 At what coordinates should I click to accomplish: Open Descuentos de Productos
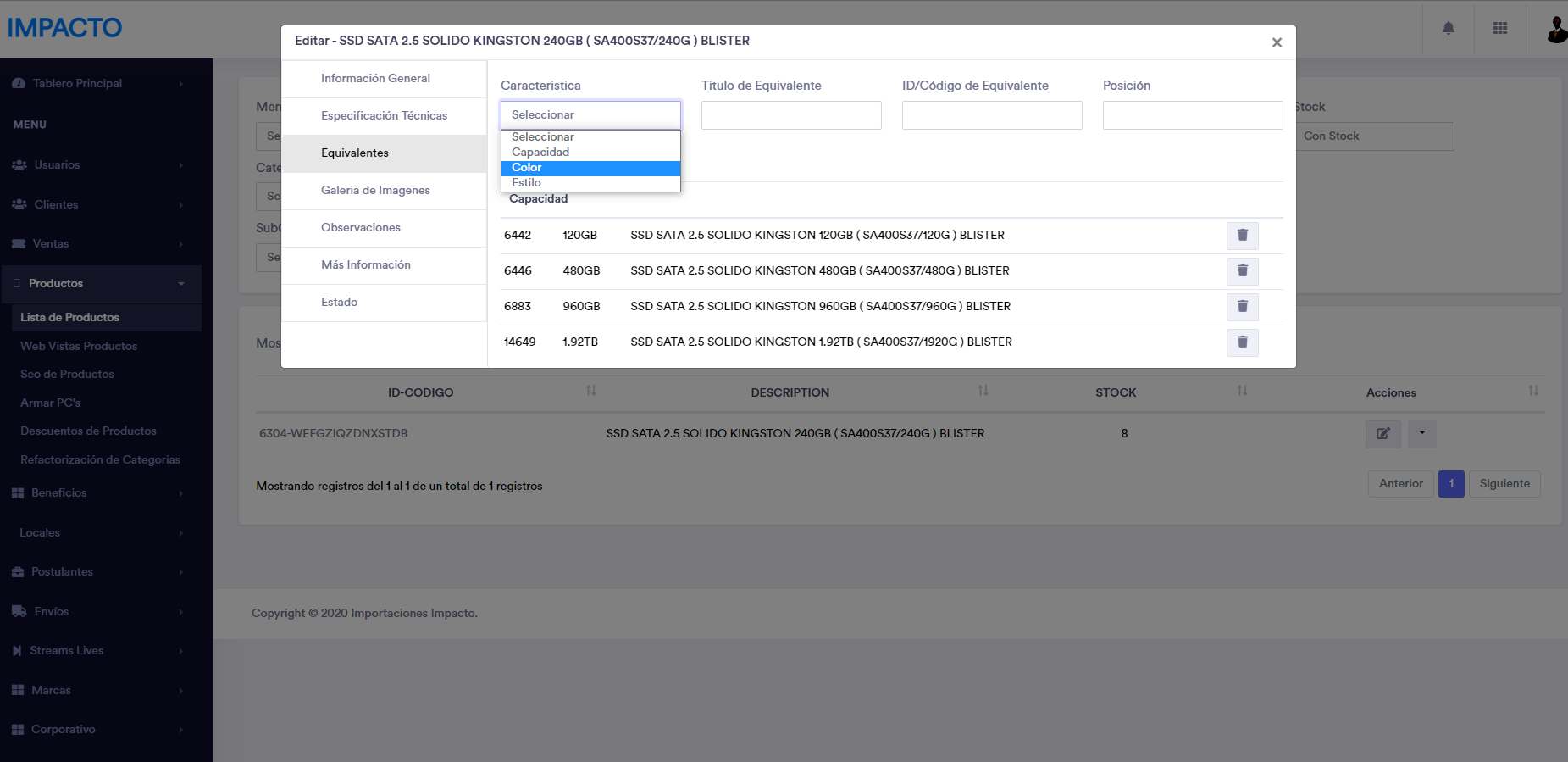88,431
